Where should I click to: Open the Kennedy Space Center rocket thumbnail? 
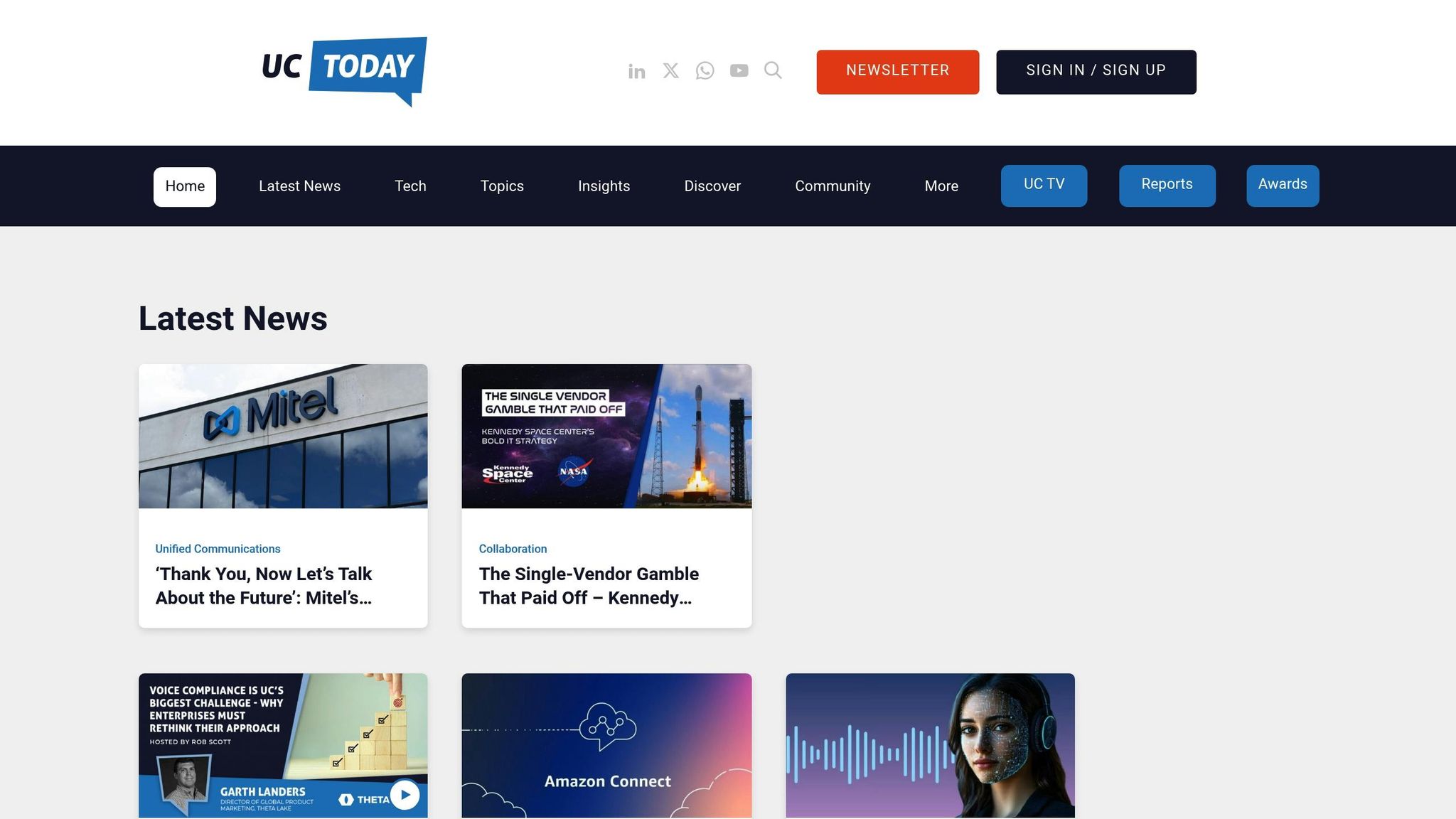(606, 436)
